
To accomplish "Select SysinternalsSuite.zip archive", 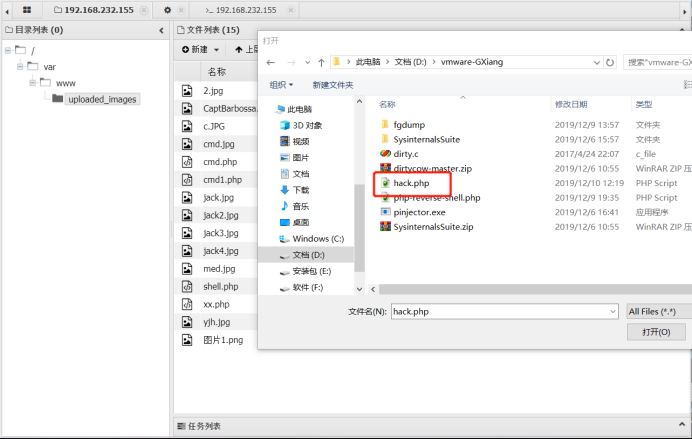I will point(433,227).
